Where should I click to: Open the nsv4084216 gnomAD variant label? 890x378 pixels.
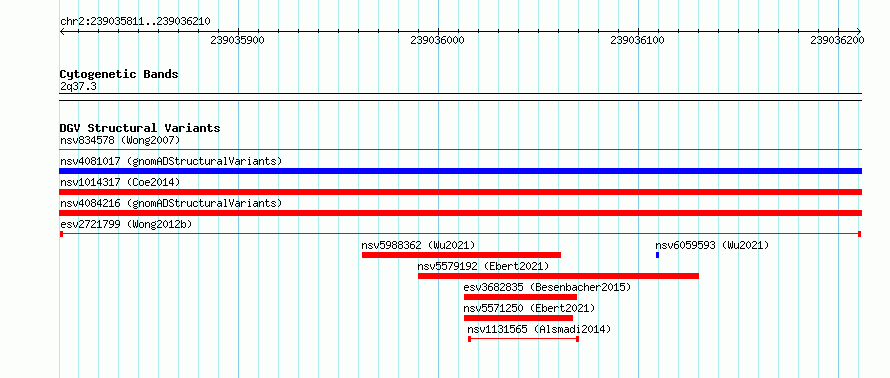click(x=171, y=203)
